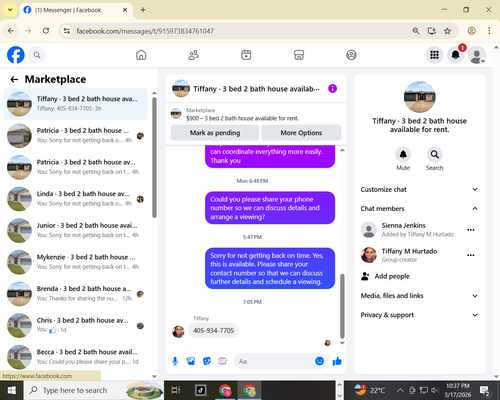Image resolution: width=500 pixels, height=400 pixels.
Task: Open Marketplace listing thumbnail in chat header
Action: 176,114
